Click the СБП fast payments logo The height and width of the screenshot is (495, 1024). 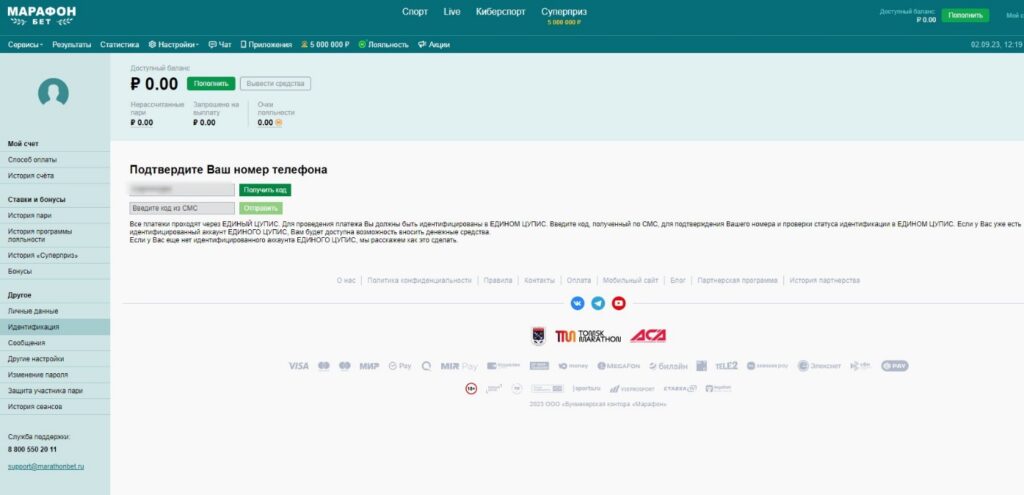pos(861,366)
